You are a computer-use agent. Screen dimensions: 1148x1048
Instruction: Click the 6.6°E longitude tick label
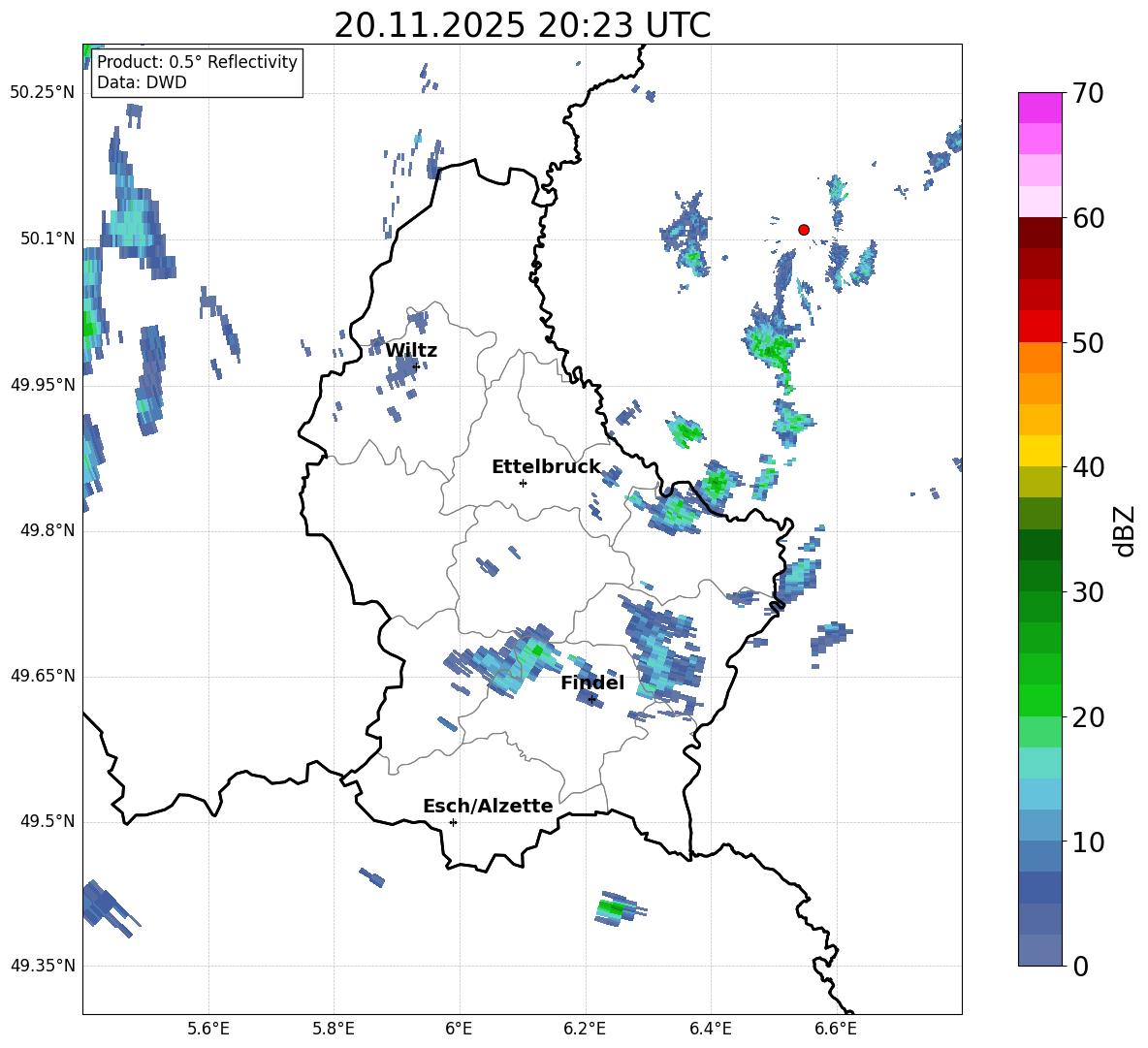click(835, 1029)
